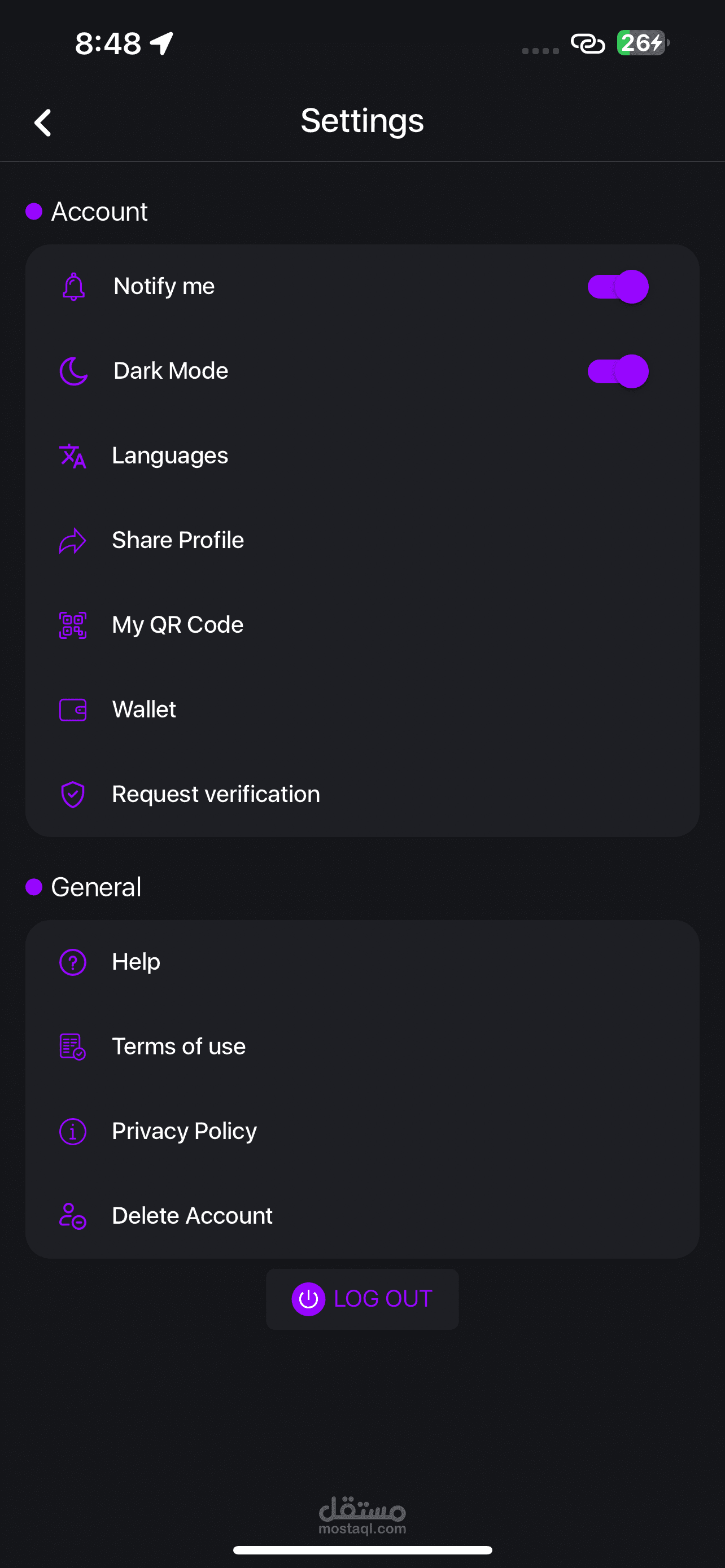
Task: Tap the share arrow icon
Action: (73, 541)
